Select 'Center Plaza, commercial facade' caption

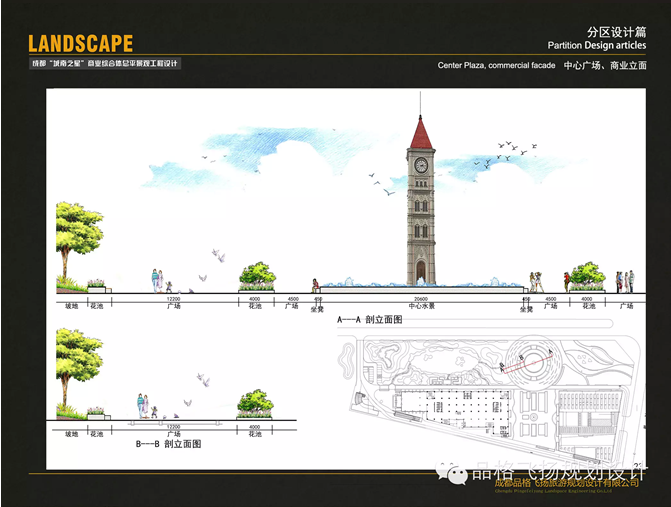[496, 65]
